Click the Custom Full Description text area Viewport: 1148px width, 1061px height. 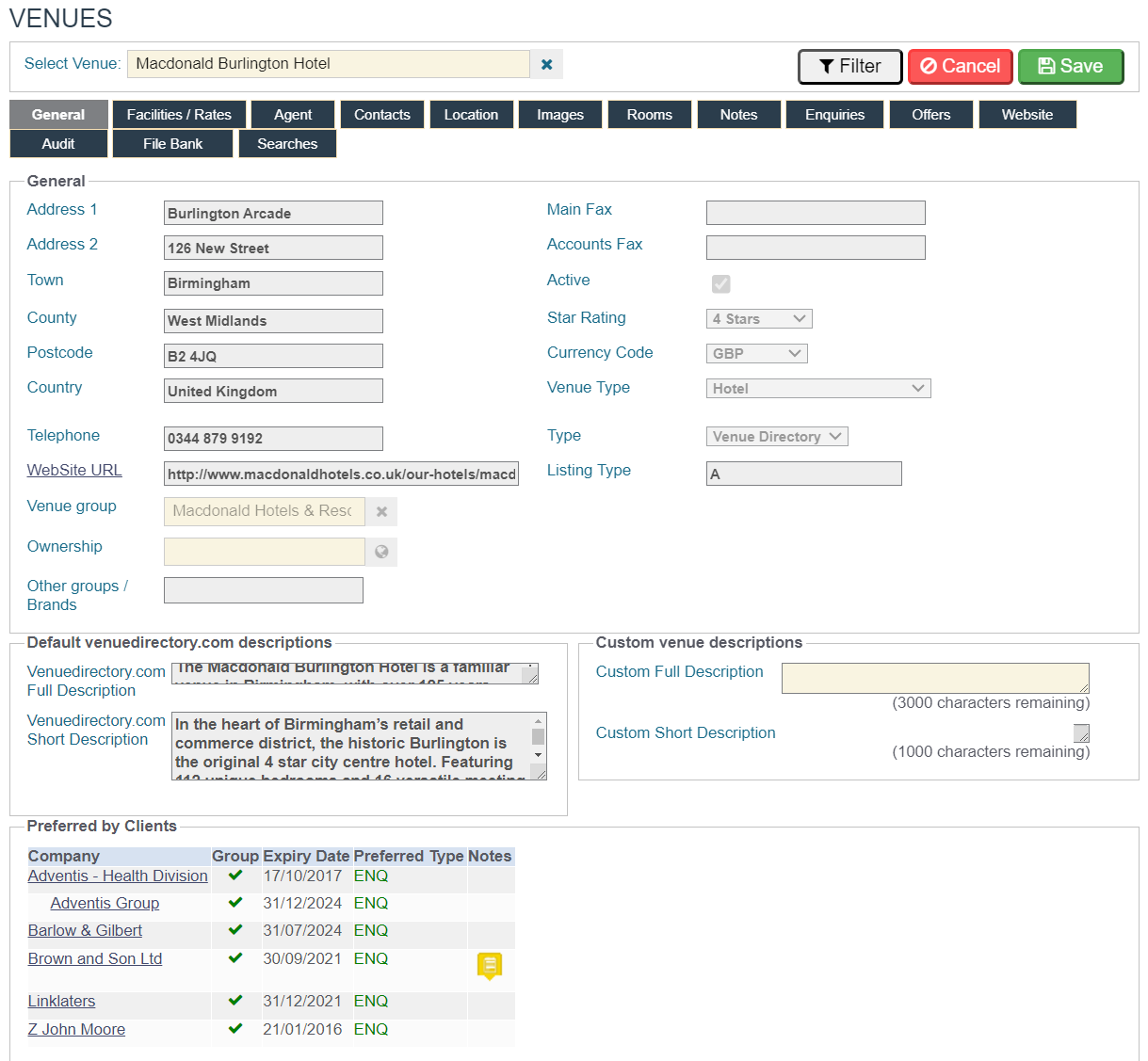(x=935, y=679)
